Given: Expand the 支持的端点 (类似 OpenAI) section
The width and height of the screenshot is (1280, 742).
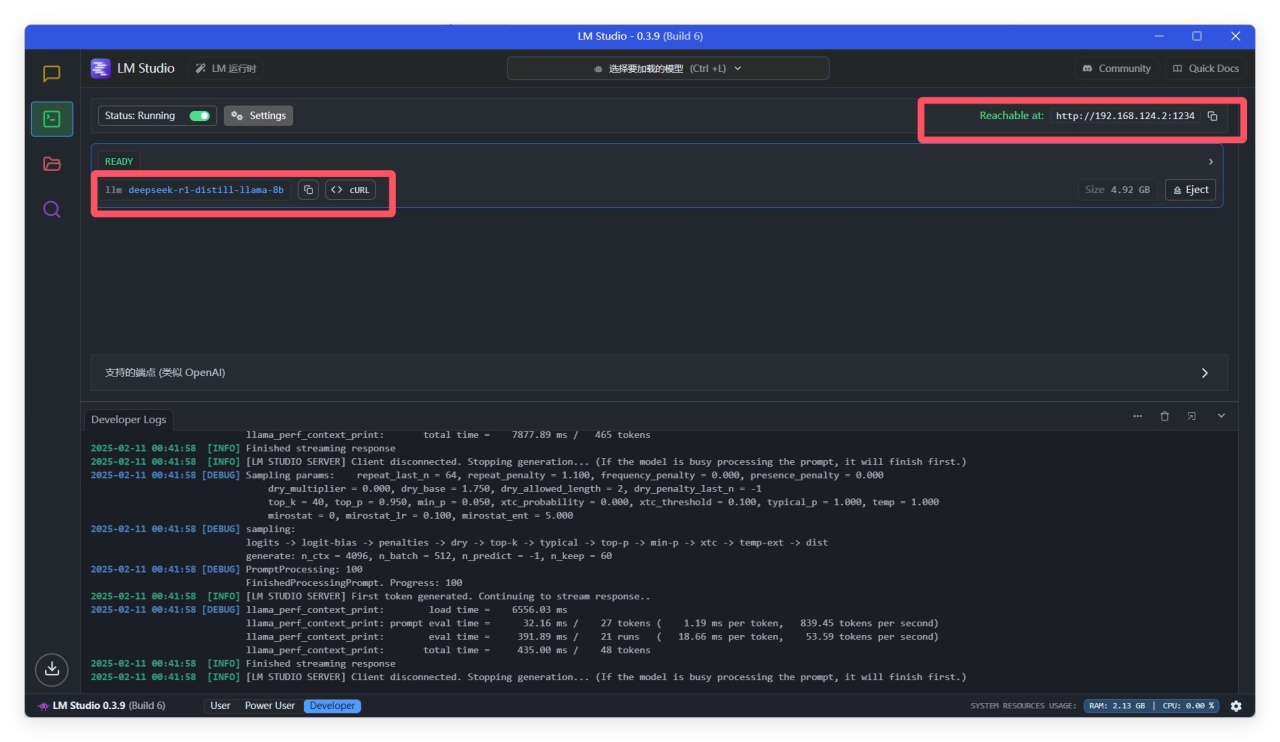Looking at the screenshot, I should (659, 373).
